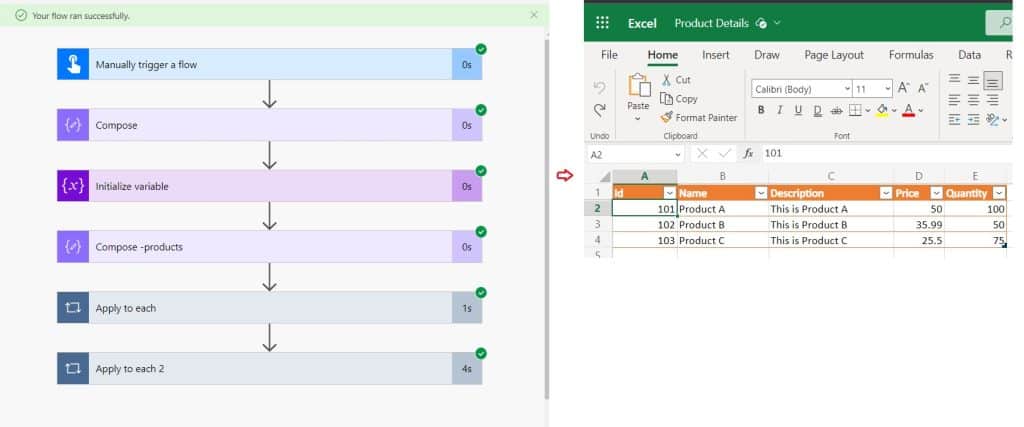Switch to the Data tab
Image resolution: width=1024 pixels, height=427 pixels.
tap(970, 55)
